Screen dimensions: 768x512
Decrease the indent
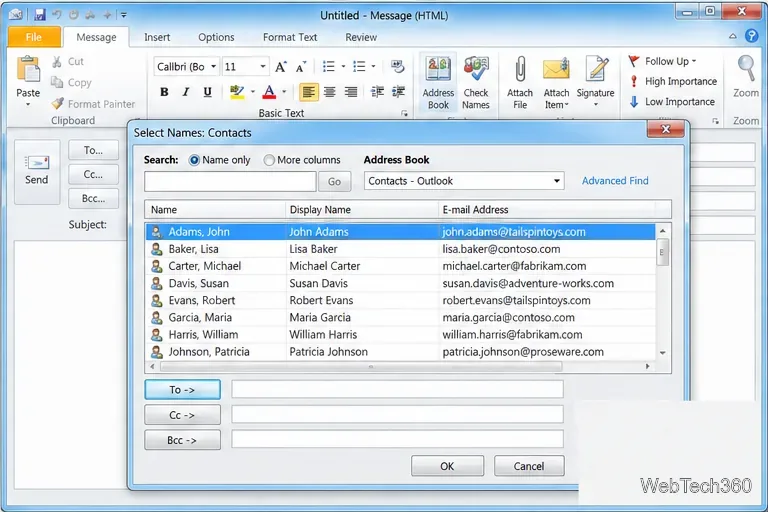(377, 92)
